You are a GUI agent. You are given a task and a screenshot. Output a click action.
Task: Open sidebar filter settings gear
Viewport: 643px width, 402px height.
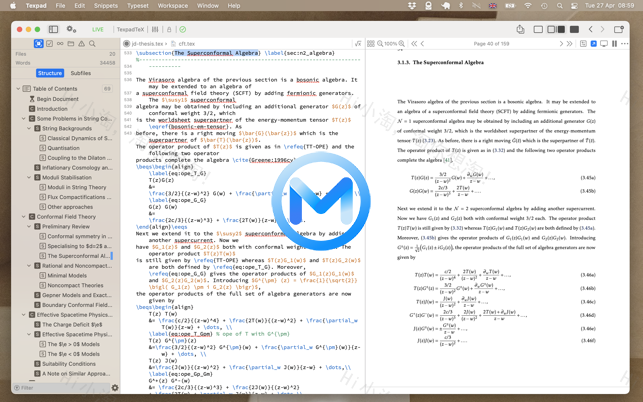click(115, 388)
